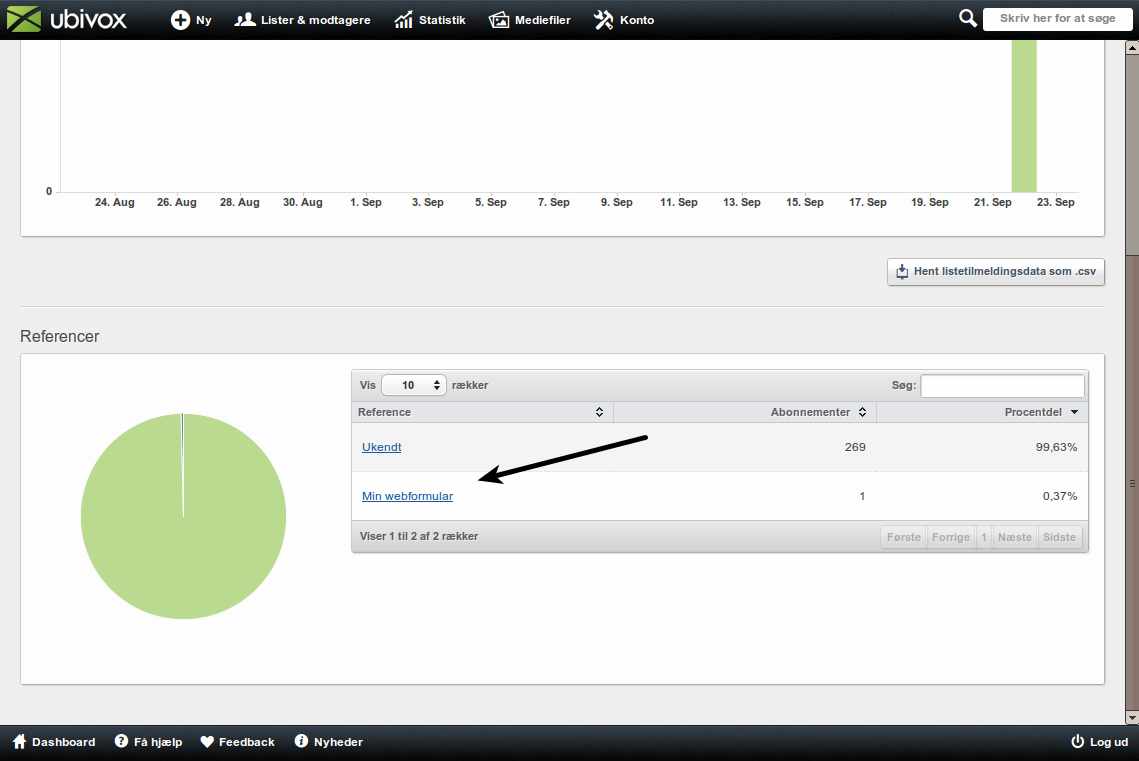1139x761 pixels.
Task: Open the Konto menu
Action: 624,20
